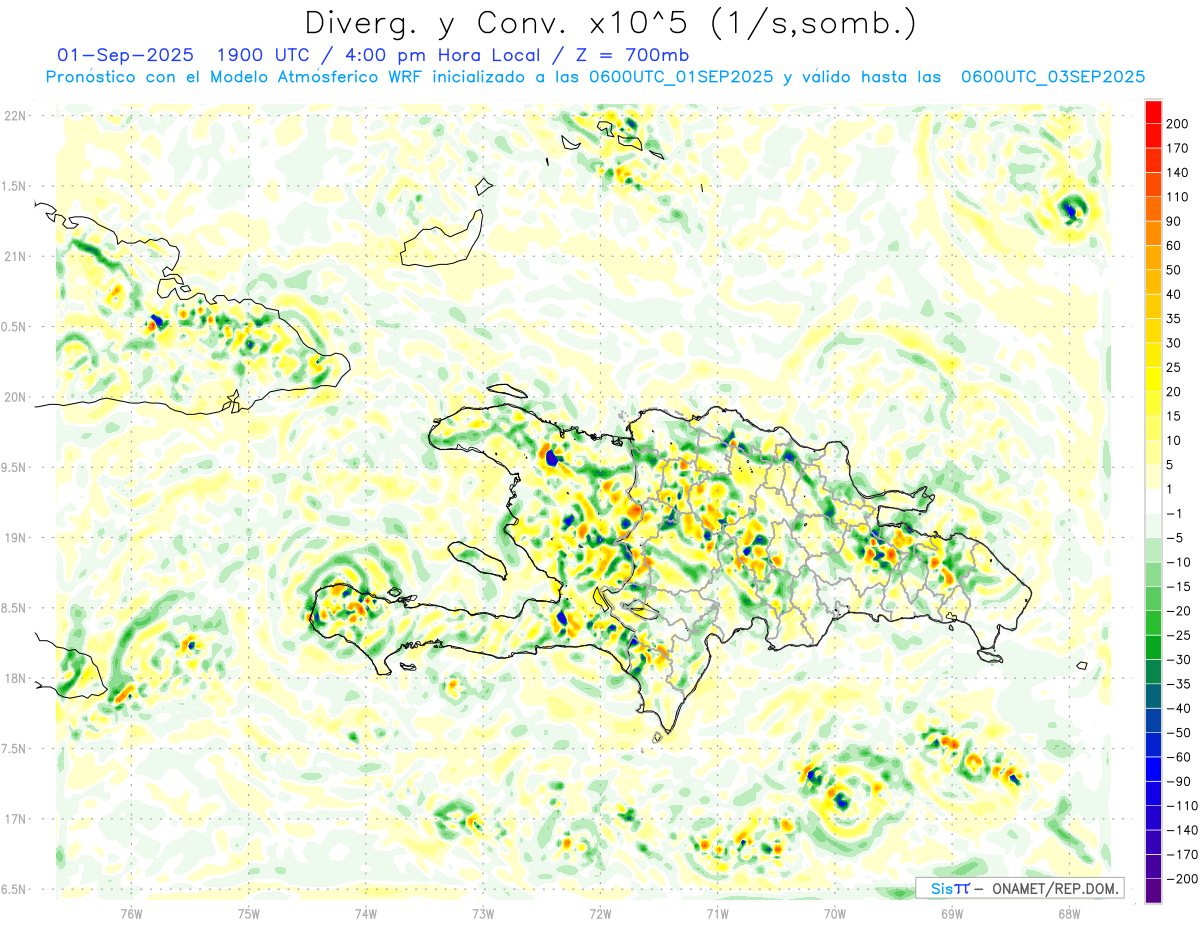This screenshot has height=927, width=1200.
Task: Click the red swatch atop the color scale
Action: (1154, 111)
